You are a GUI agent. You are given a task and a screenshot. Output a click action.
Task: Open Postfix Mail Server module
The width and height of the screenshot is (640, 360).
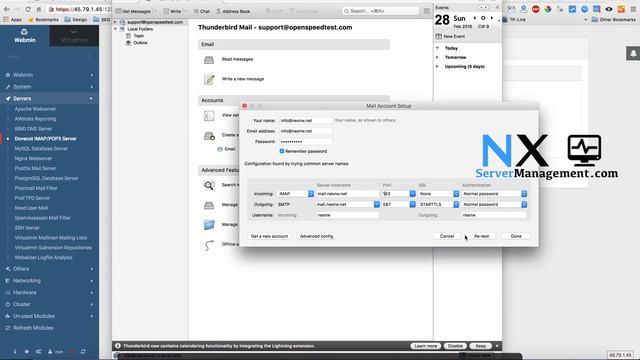[x=35, y=168]
